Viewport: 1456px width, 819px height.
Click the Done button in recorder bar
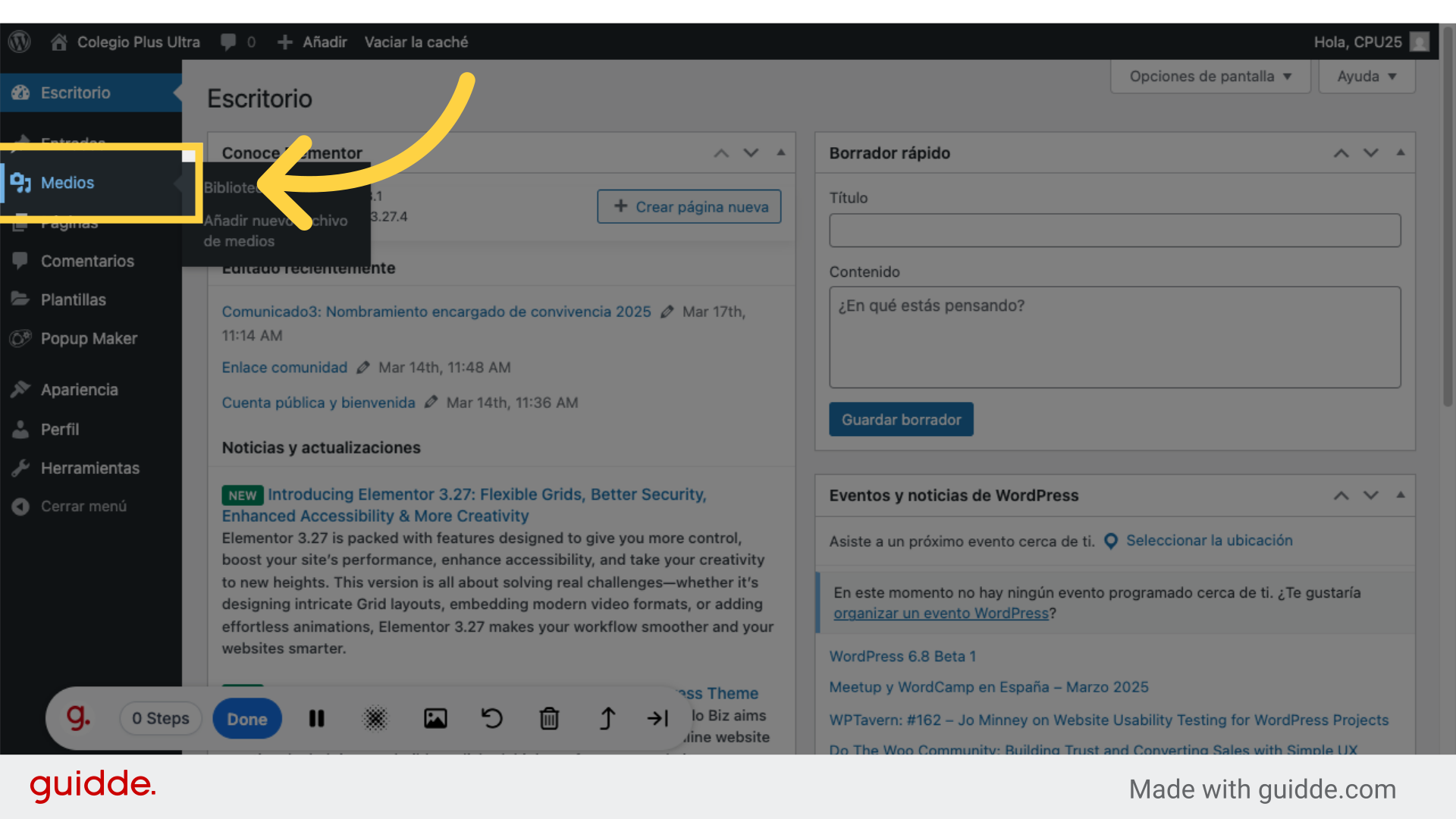click(247, 718)
